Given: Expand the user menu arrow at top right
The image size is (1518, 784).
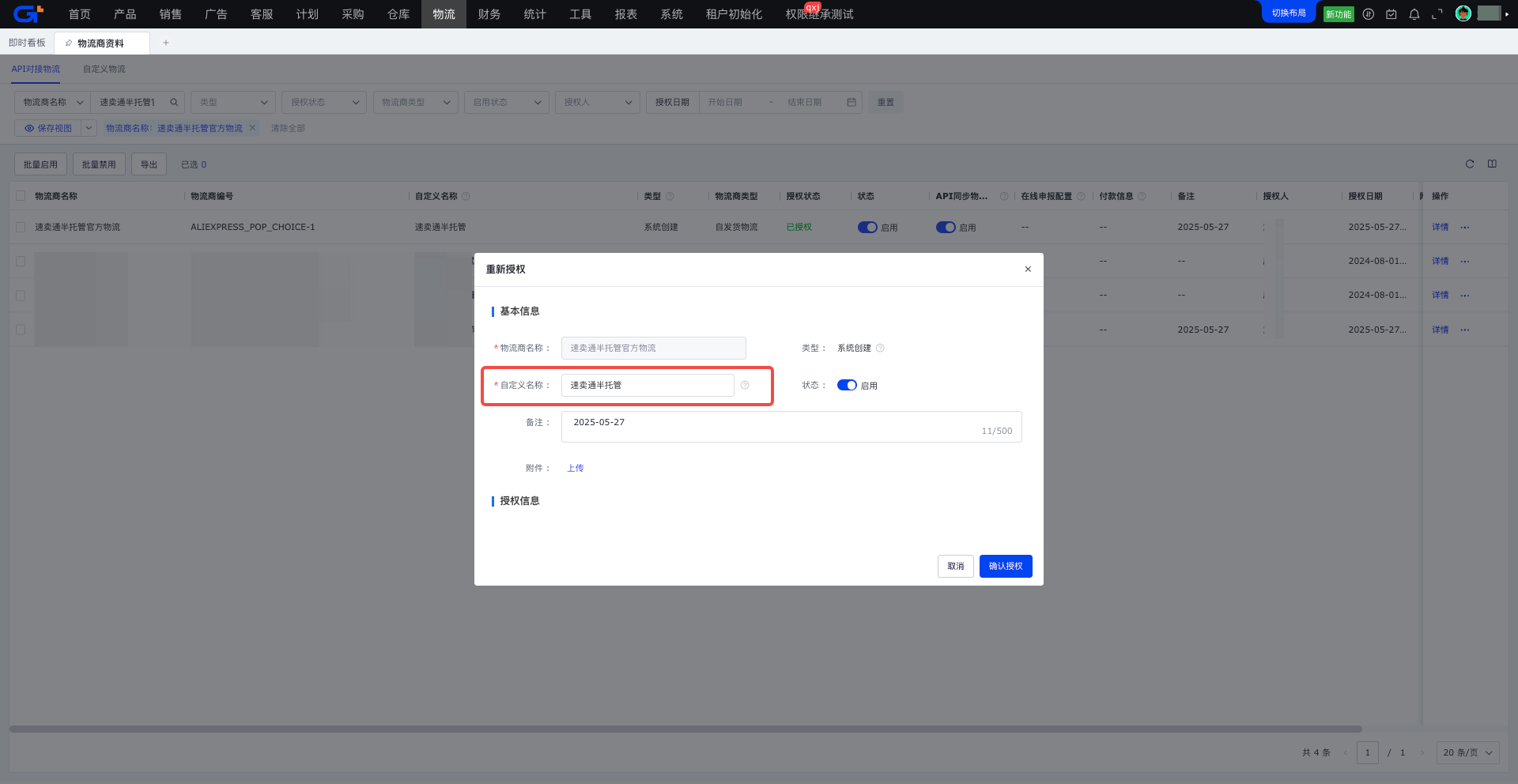Looking at the screenshot, I should [1507, 14].
